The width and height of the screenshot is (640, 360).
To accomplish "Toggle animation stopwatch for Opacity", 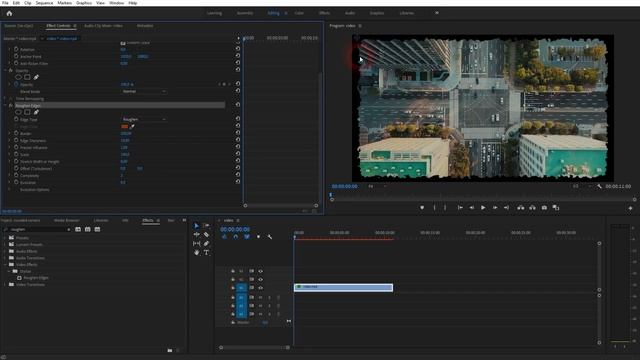I will (16, 84).
